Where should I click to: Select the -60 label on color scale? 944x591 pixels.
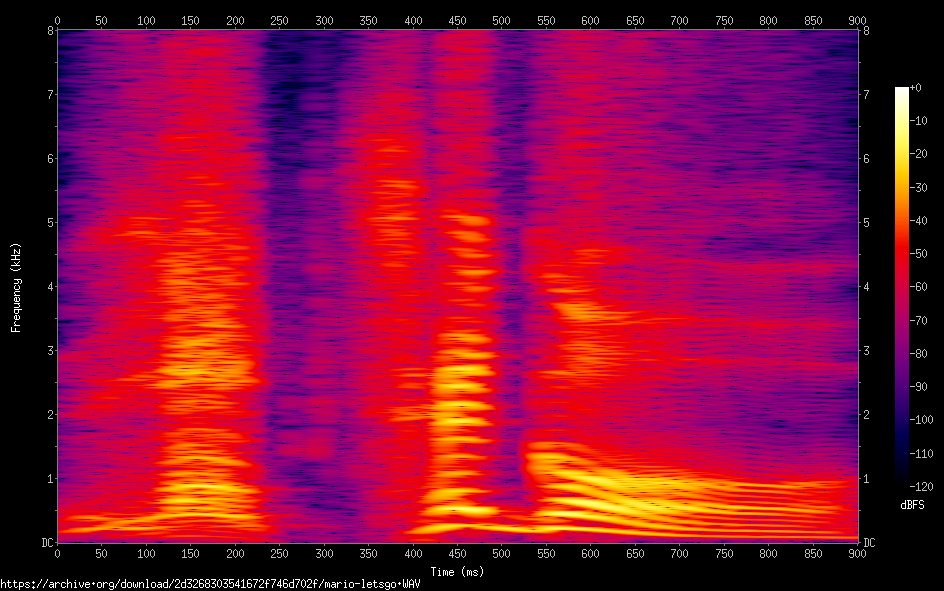[x=918, y=287]
